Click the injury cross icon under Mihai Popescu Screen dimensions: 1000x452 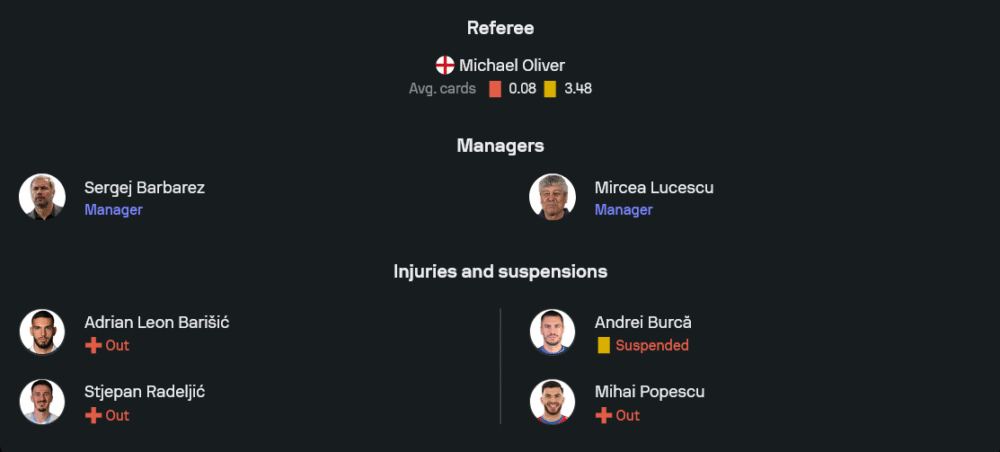(603, 416)
